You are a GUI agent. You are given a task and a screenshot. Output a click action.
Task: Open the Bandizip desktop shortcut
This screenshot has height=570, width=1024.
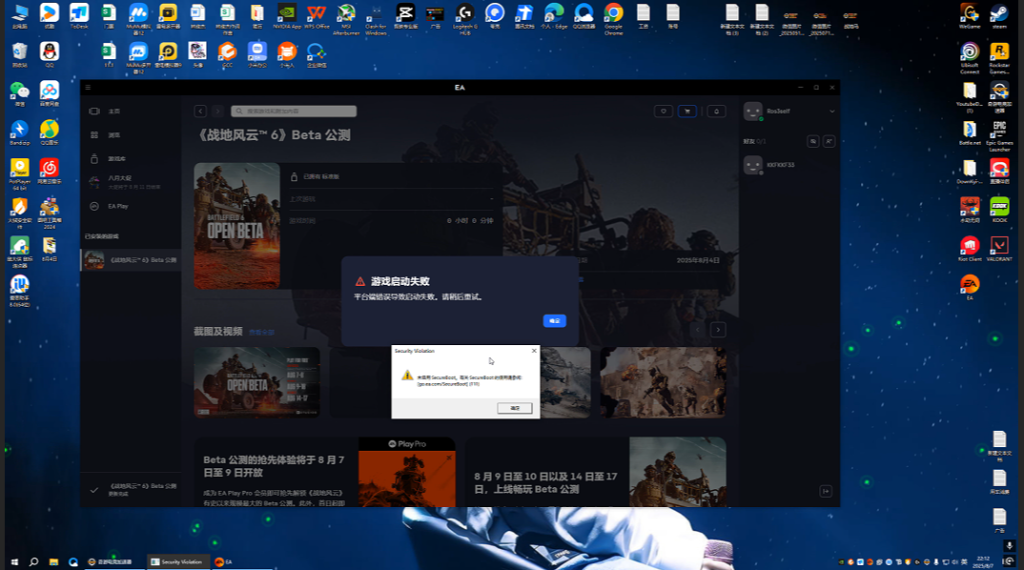20,133
